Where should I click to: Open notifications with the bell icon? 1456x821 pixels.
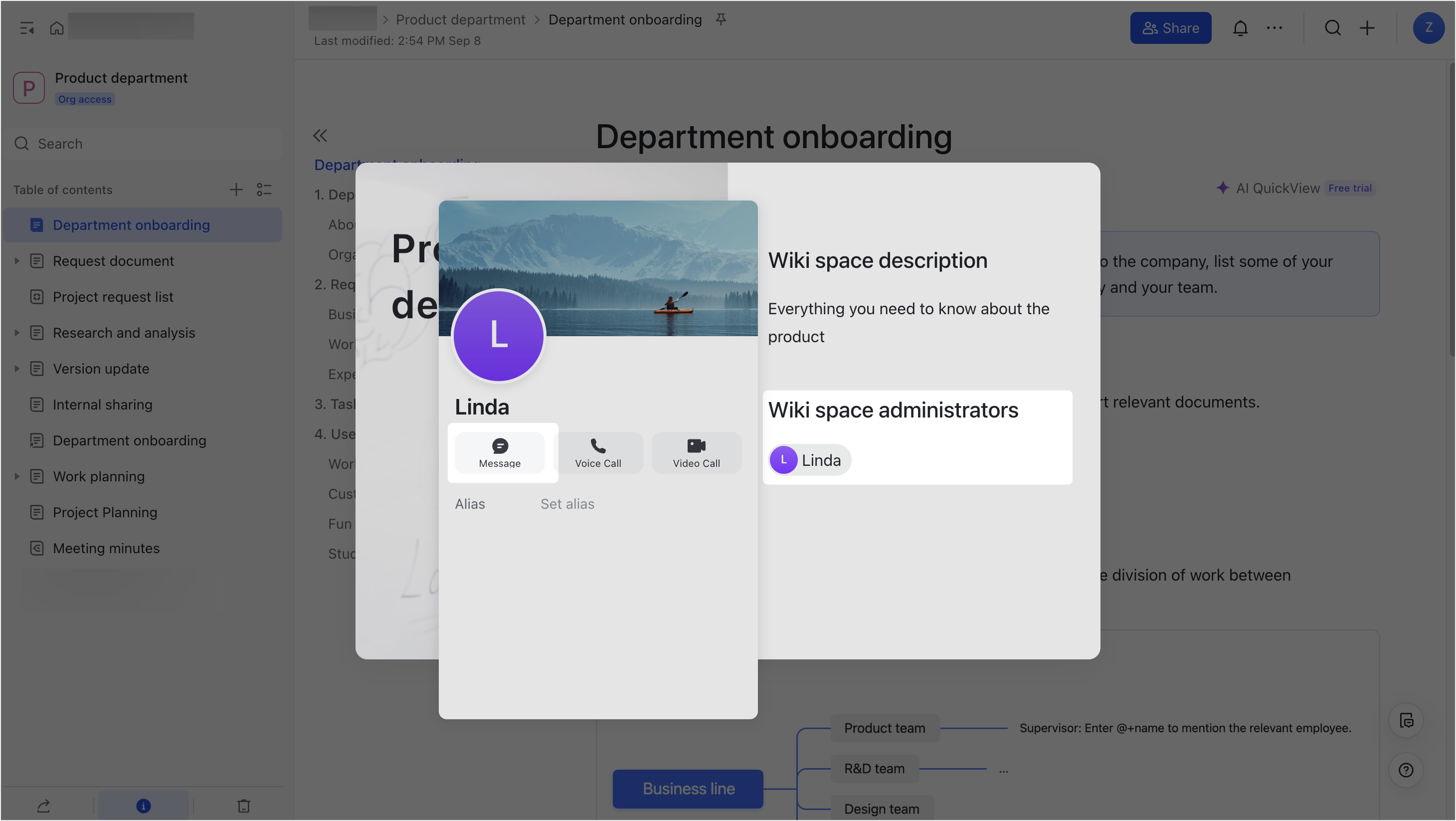[x=1240, y=28]
